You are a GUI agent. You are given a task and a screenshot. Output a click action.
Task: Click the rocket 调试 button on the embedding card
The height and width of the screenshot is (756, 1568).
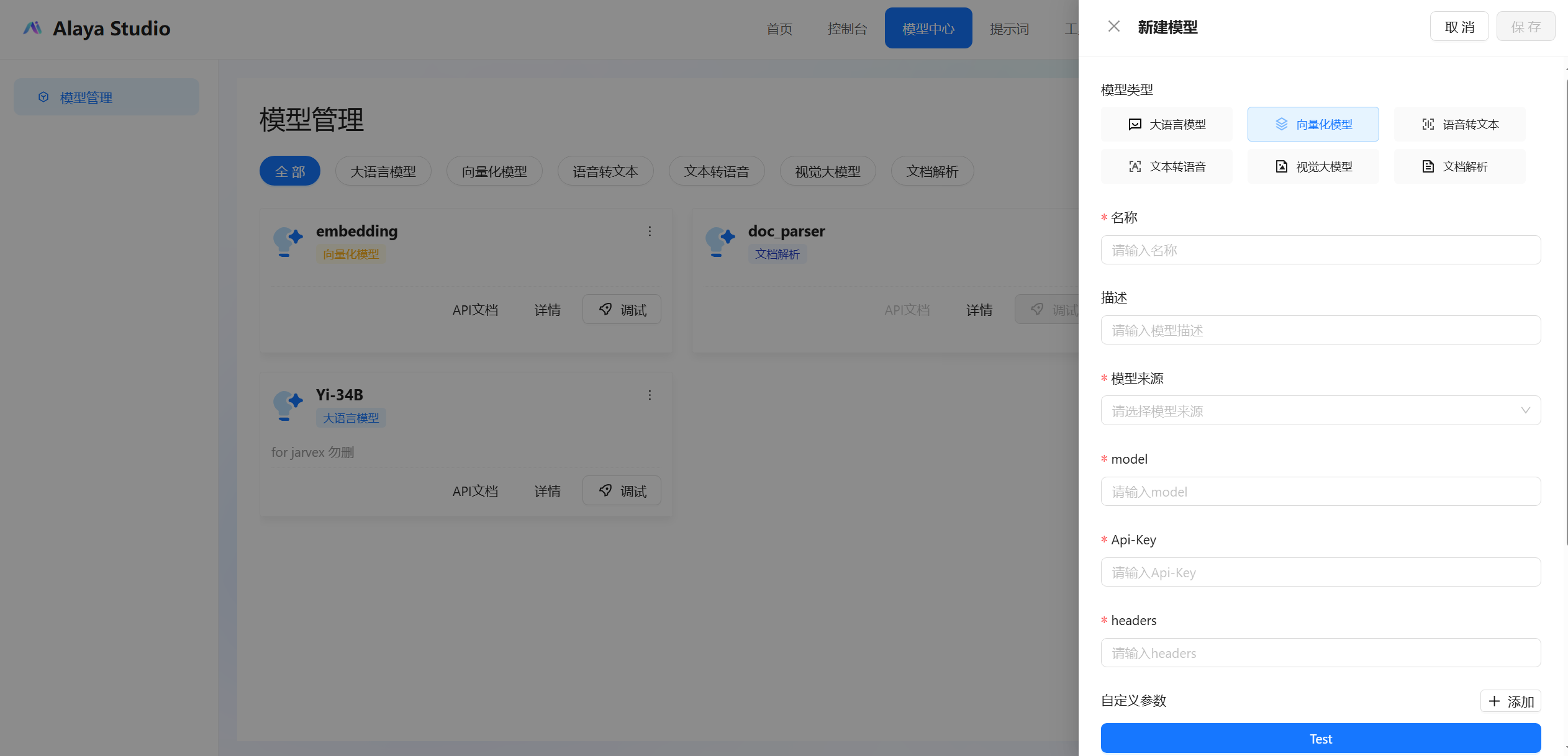(622, 309)
